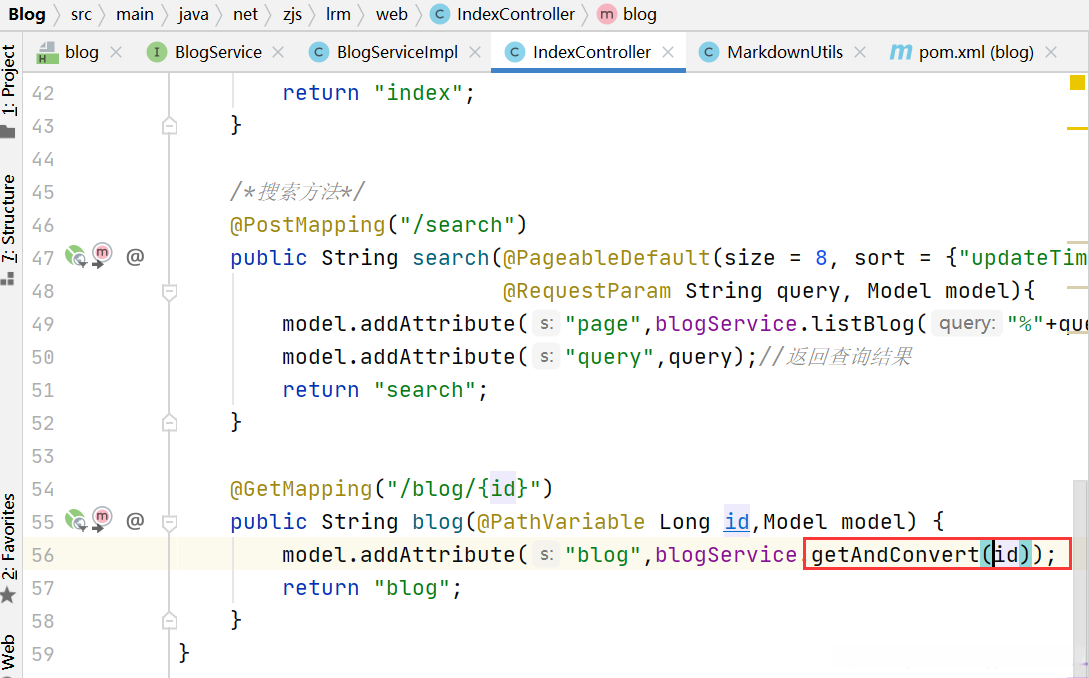This screenshot has width=1089, height=678.
Task: Click request mapping gutter icon on line 55
Action: [x=101, y=518]
